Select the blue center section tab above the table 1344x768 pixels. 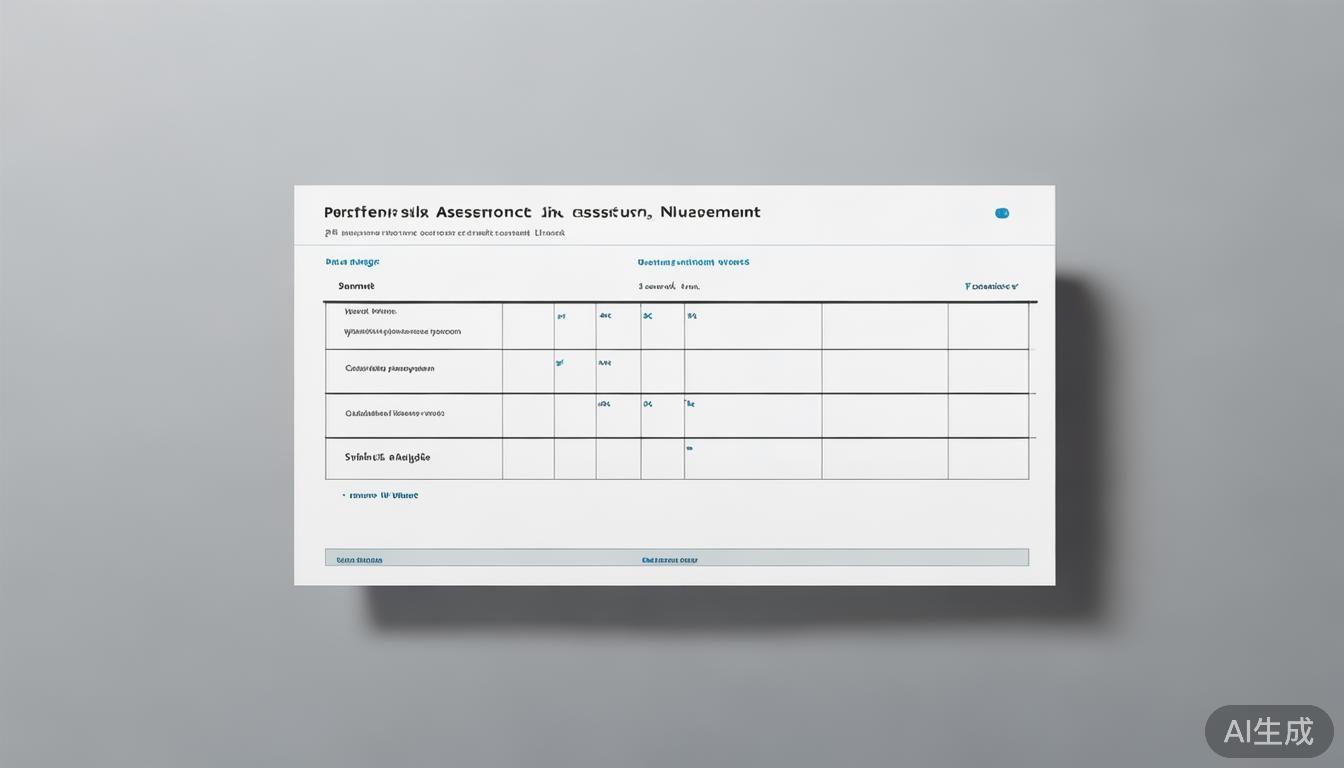[693, 262]
